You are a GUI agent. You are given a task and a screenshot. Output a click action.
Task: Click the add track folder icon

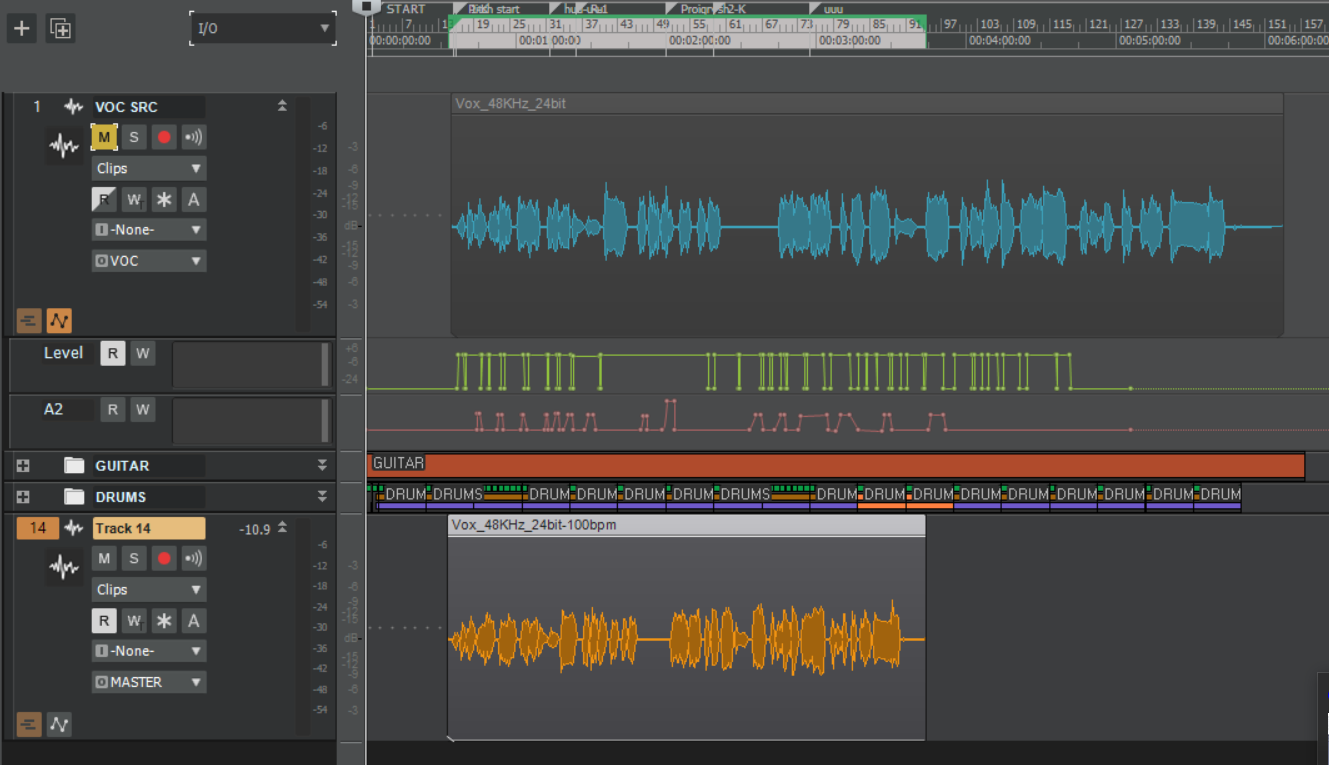[x=61, y=29]
